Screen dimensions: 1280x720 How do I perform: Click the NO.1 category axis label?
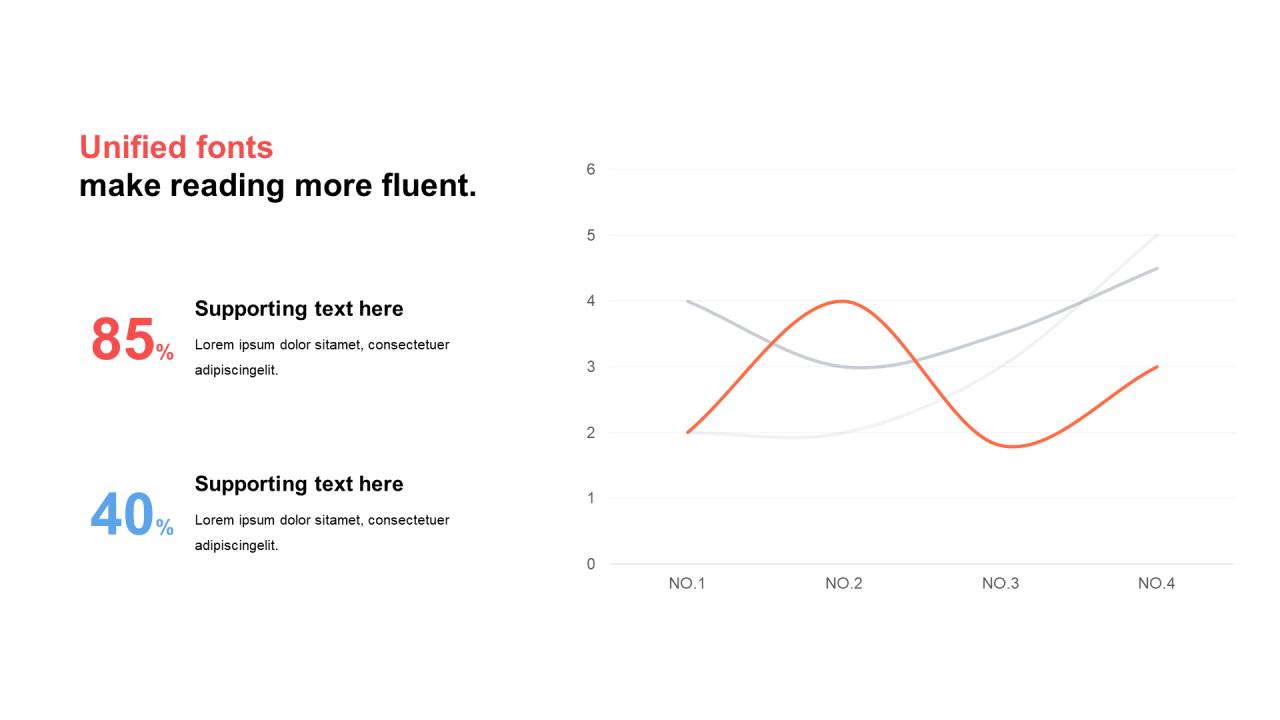click(x=687, y=584)
